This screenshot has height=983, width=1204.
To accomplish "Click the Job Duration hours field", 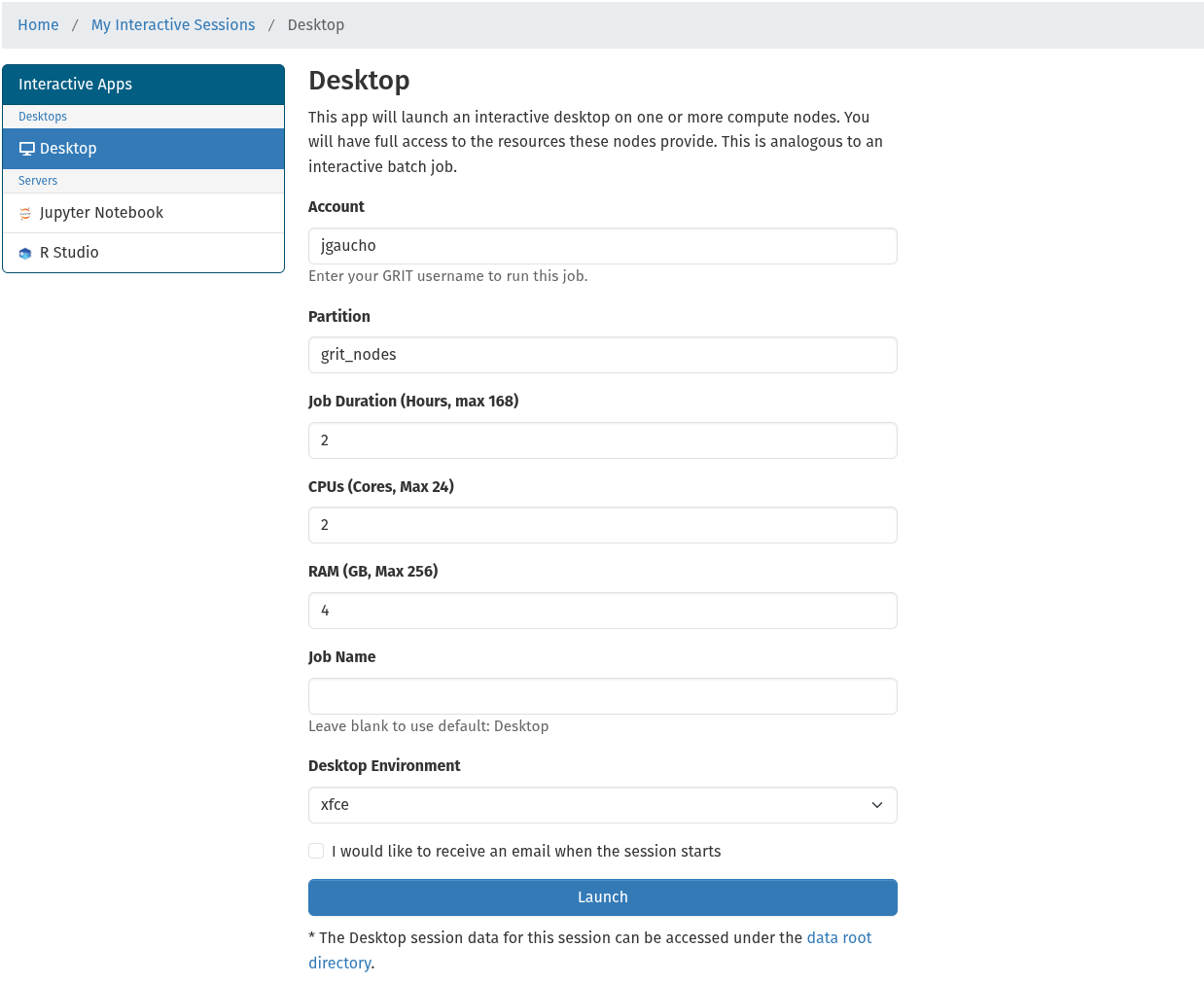I will pos(602,440).
